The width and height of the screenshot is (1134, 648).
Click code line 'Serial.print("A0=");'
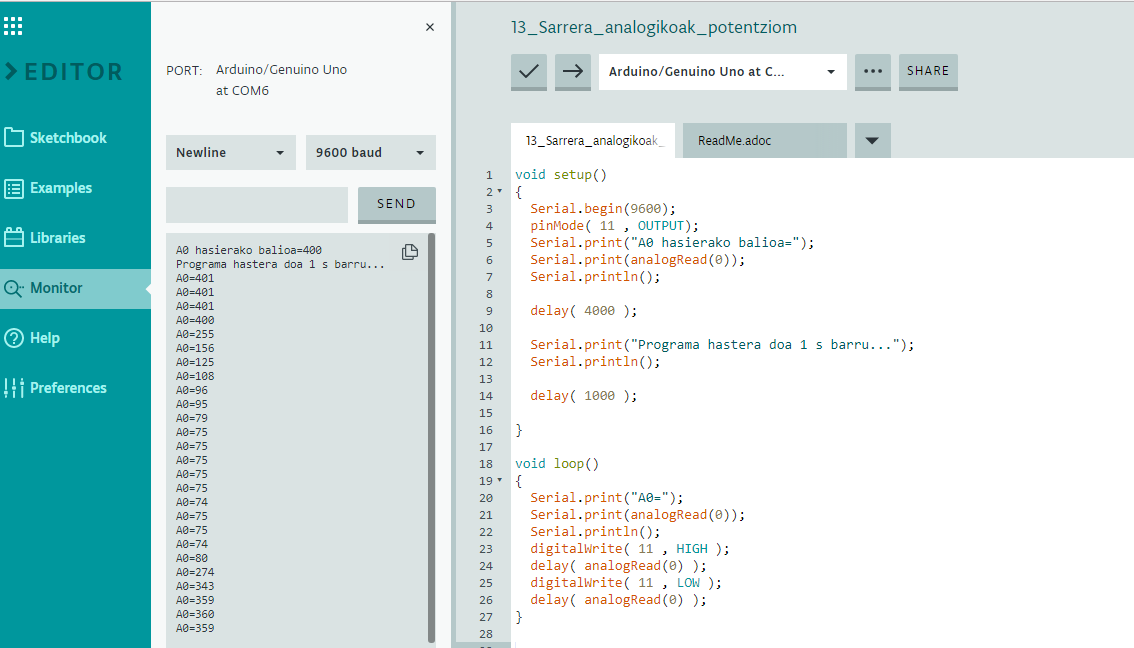pos(607,498)
